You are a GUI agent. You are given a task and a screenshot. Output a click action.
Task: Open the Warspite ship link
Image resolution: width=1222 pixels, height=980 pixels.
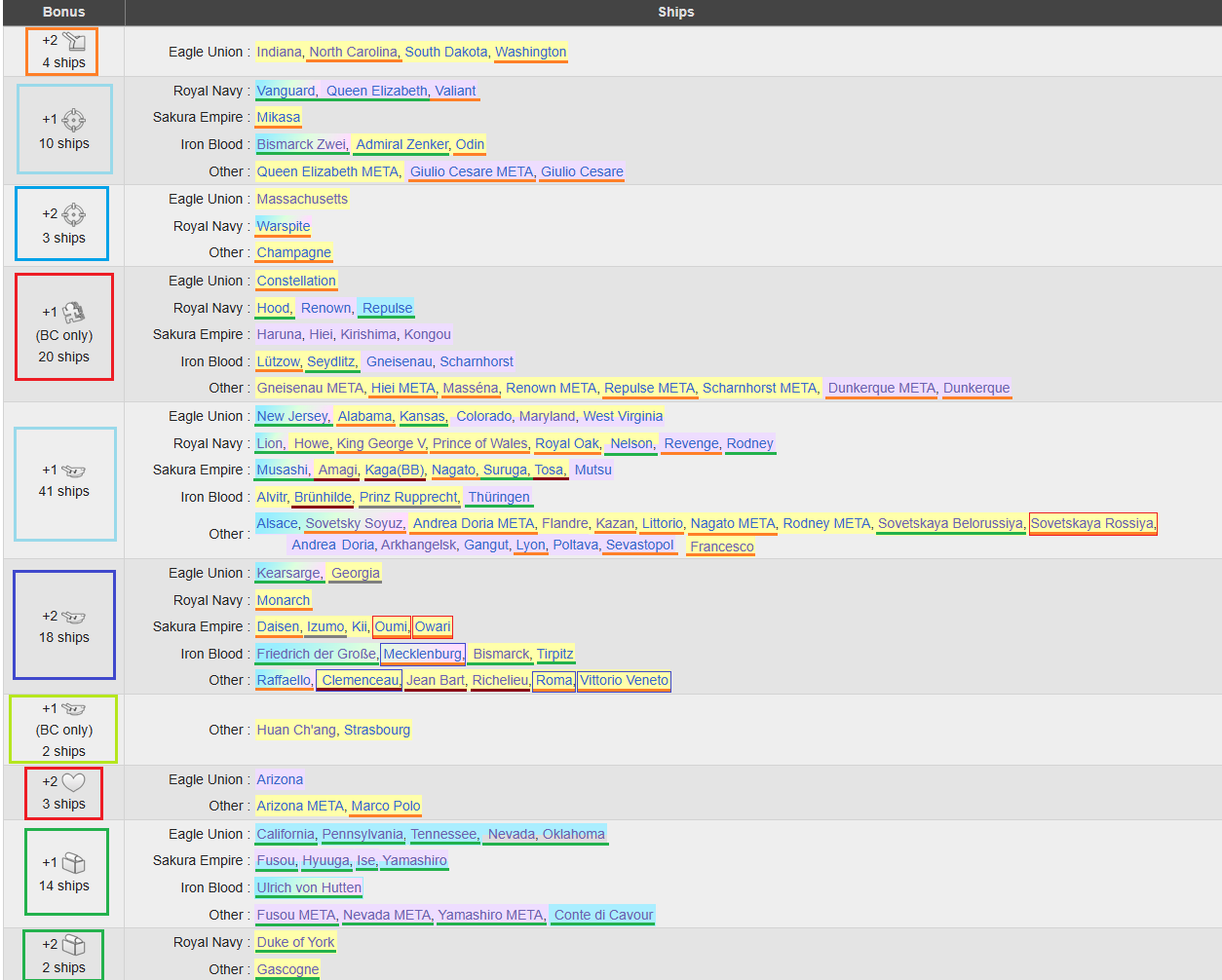pyautogui.click(x=284, y=226)
